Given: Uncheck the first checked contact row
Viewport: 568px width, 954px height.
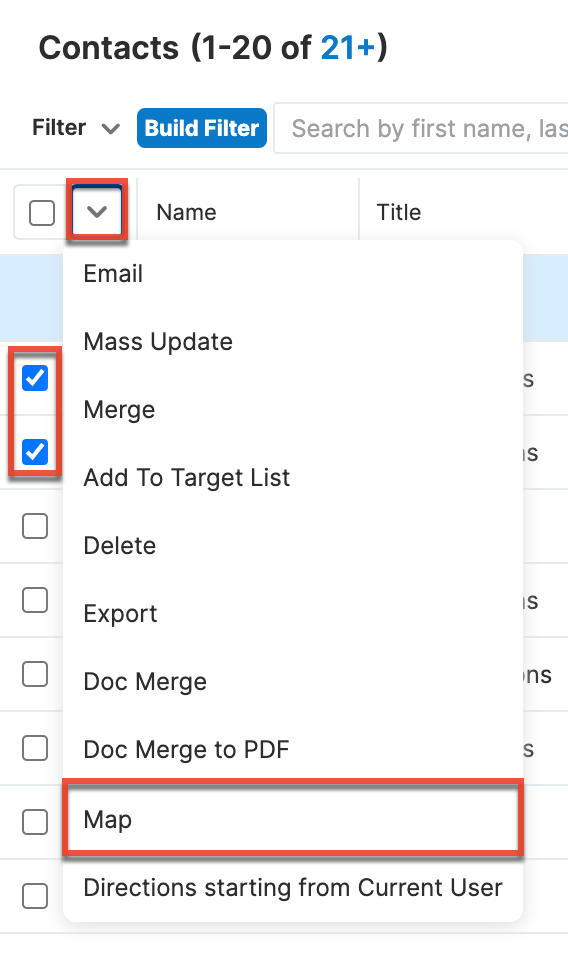Looking at the screenshot, I should [x=35, y=378].
